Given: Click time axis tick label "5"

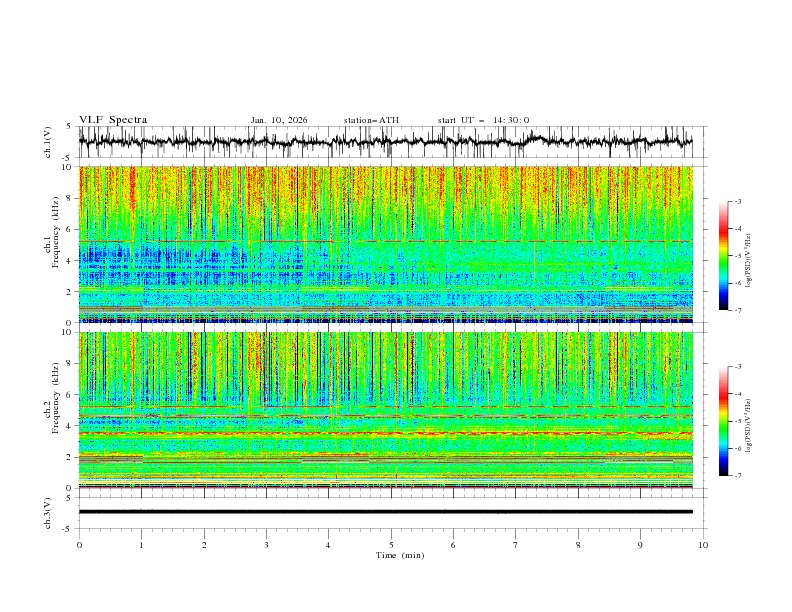Looking at the screenshot, I should (391, 545).
